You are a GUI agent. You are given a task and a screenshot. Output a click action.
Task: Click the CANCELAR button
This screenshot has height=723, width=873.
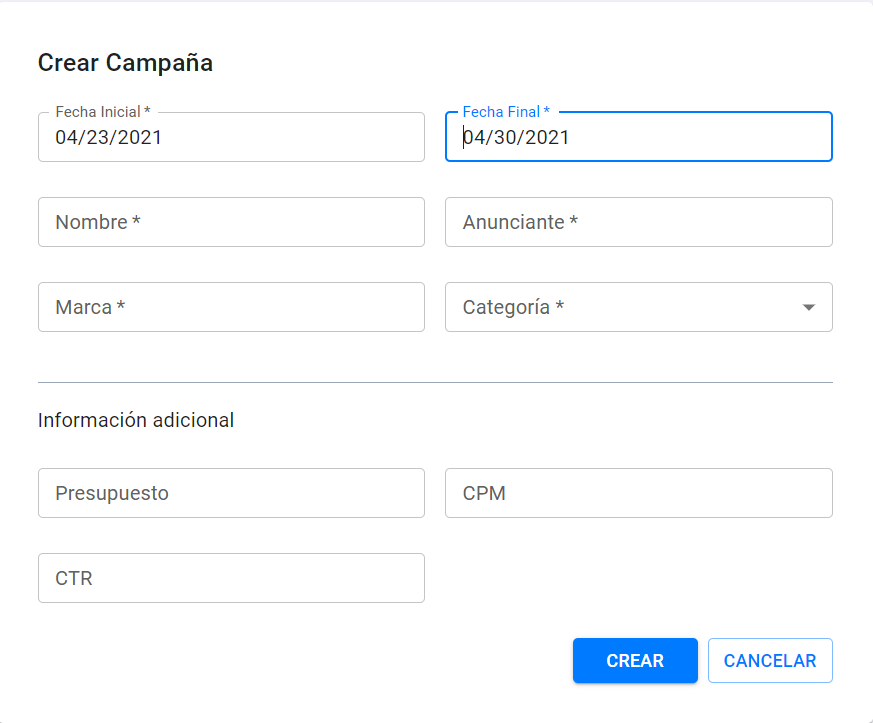tap(770, 661)
